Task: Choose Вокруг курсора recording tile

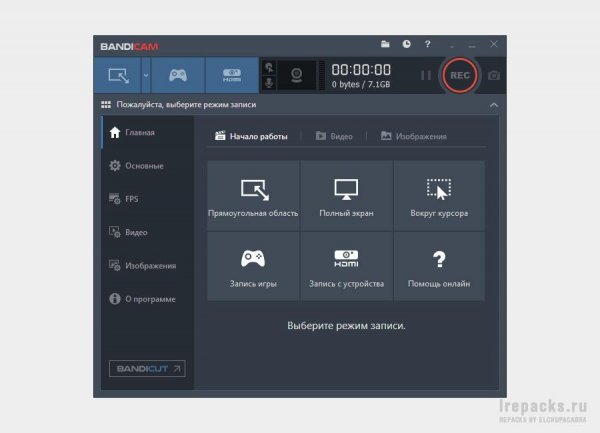Action: [x=439, y=195]
